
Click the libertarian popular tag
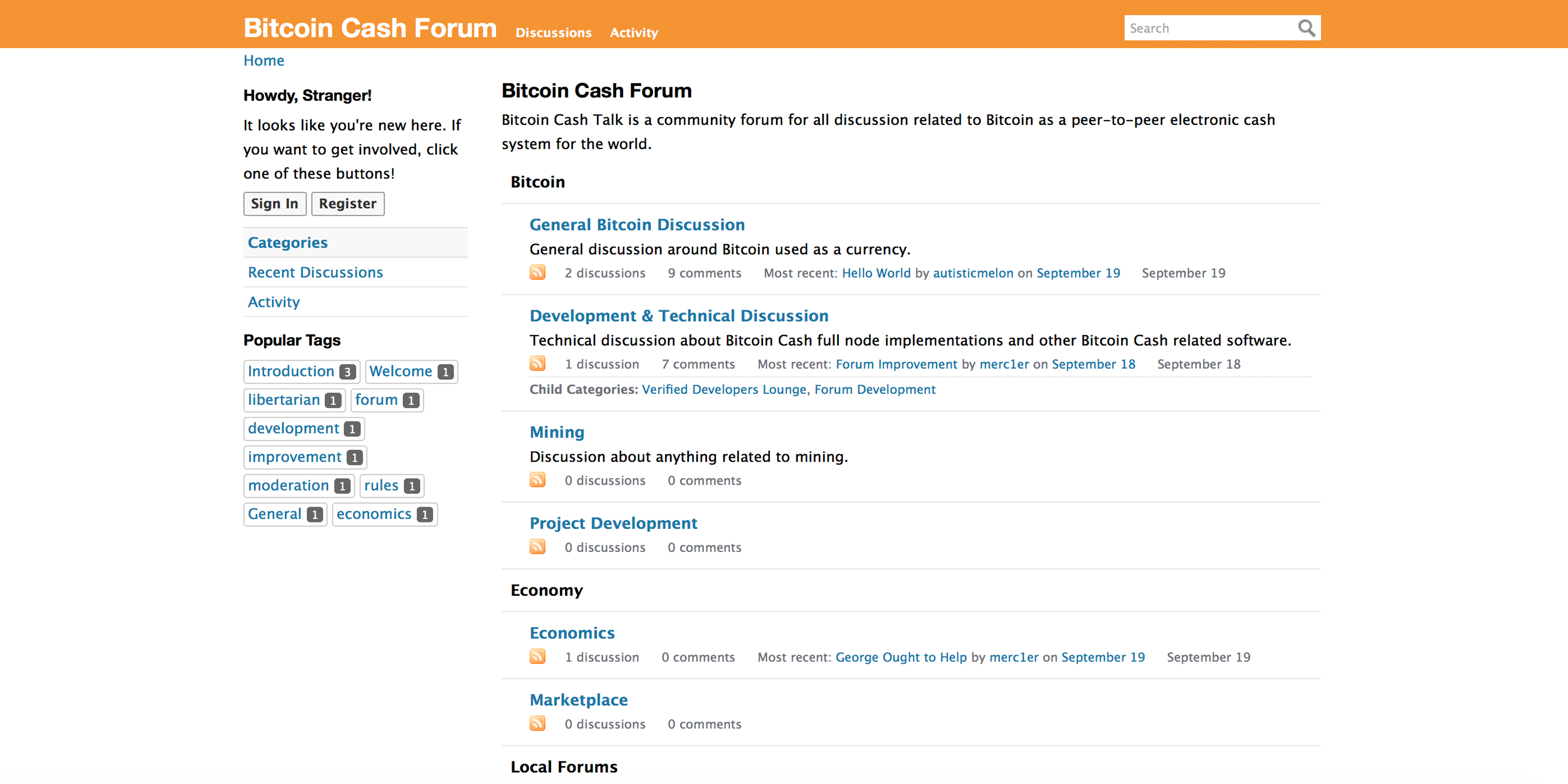[284, 400]
